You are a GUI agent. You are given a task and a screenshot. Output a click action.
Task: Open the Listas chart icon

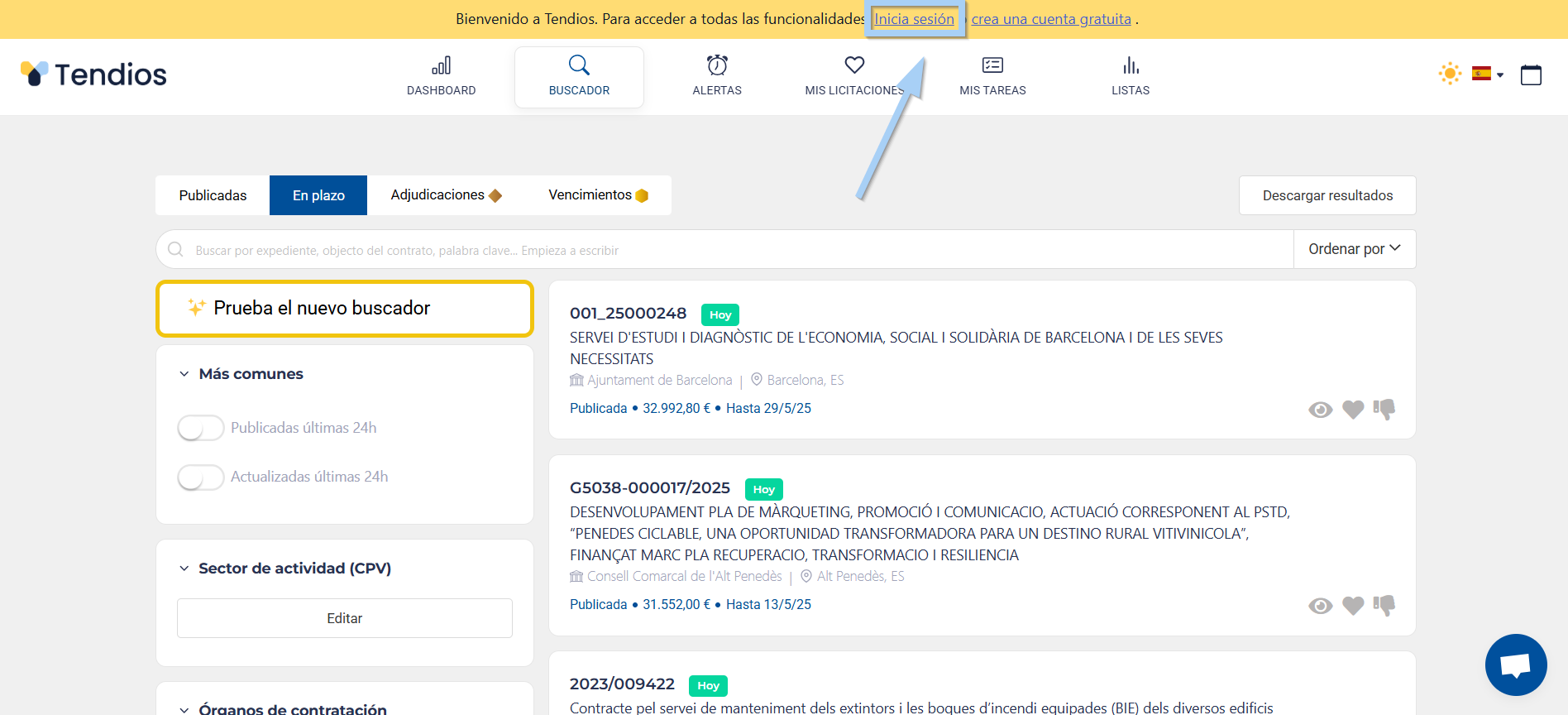coord(1131,66)
